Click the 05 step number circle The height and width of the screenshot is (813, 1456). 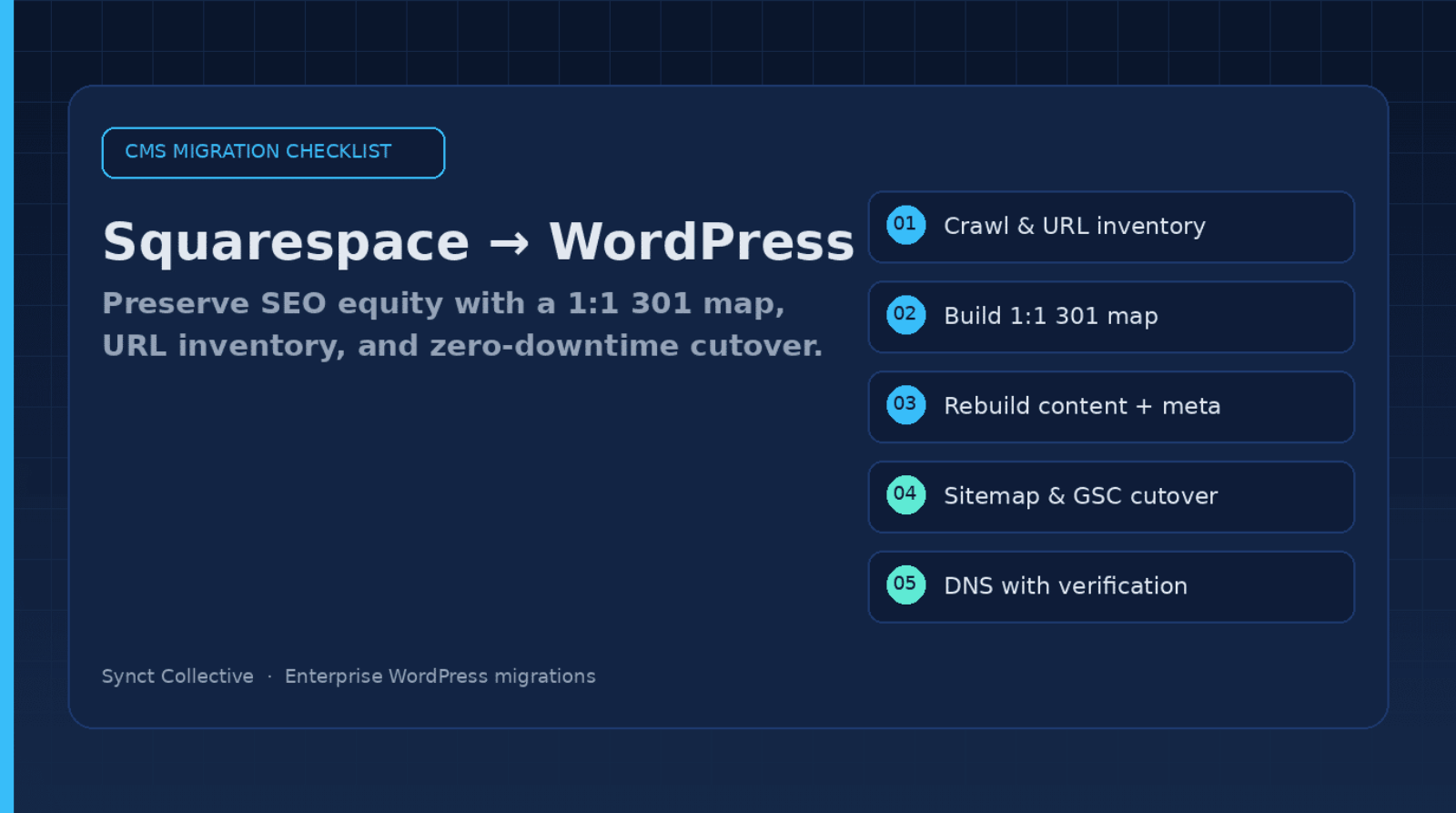[x=906, y=585]
